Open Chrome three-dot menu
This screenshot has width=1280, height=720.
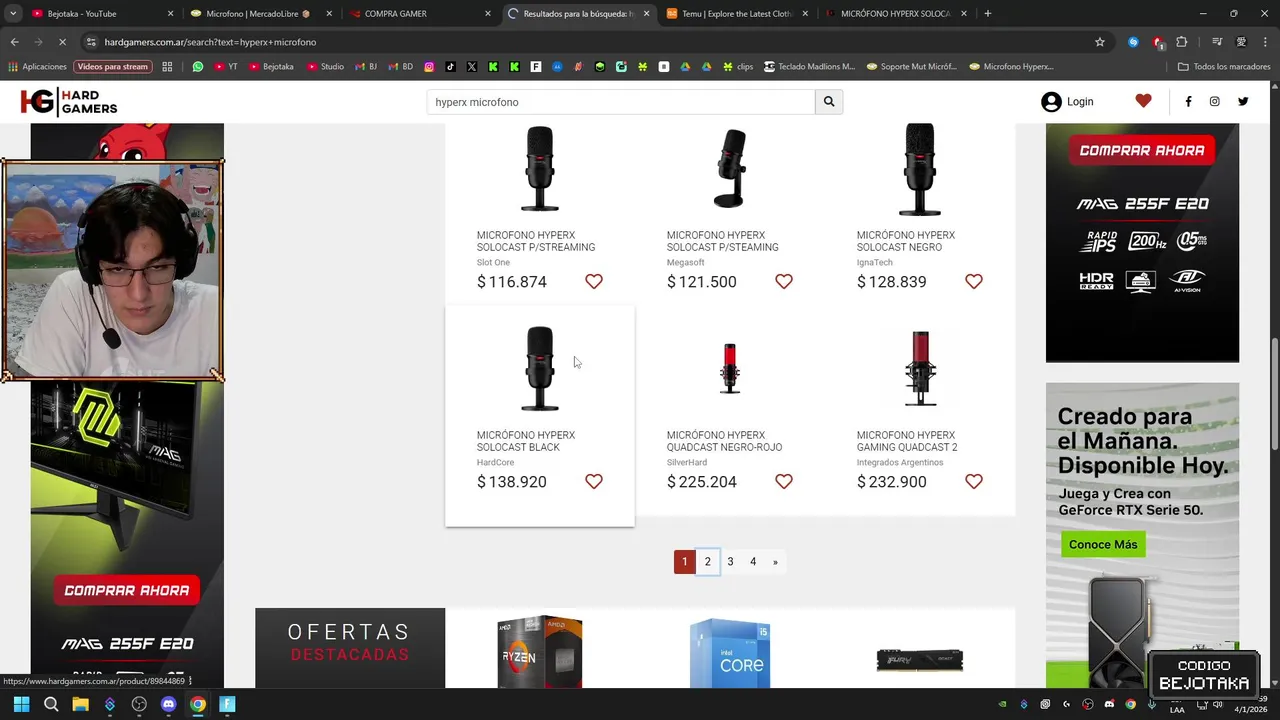point(1266,42)
